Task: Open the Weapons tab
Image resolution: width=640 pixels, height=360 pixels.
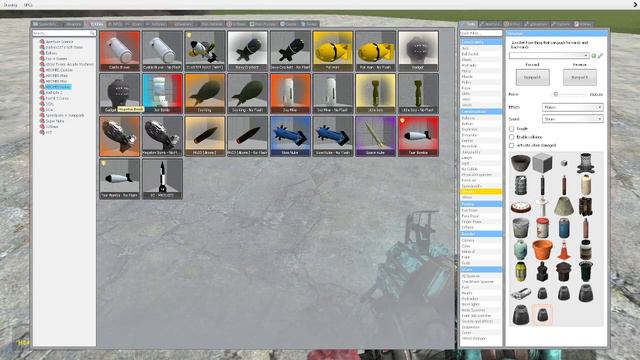Action: click(x=72, y=24)
